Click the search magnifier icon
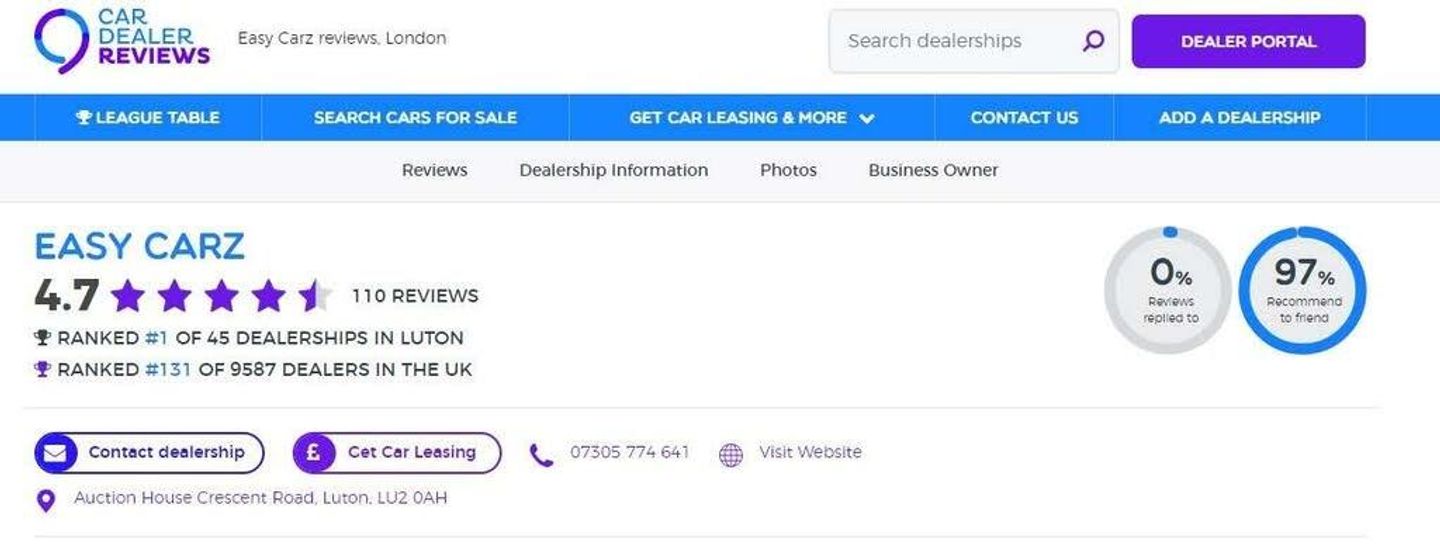Screen dimensions: 1440x555 pyautogui.click(x=1094, y=41)
